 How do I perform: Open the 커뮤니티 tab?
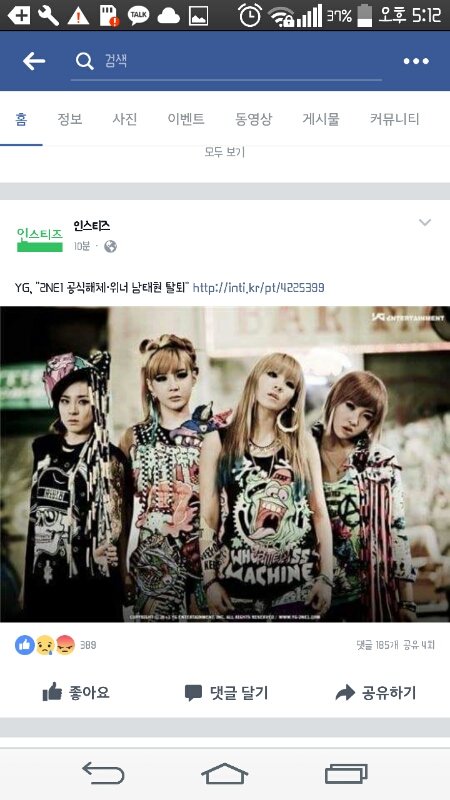tap(394, 119)
